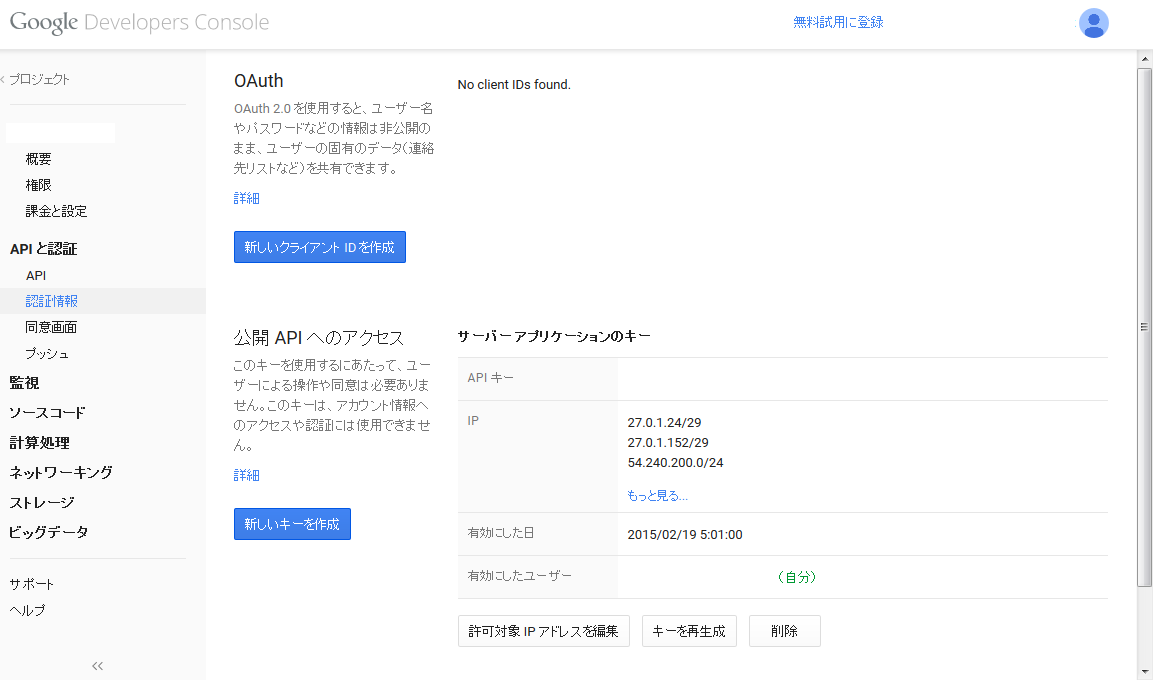Screen dimensions: 1163x686
Task: Click the date 2015/02/19 5:01:00
Action: tap(685, 535)
